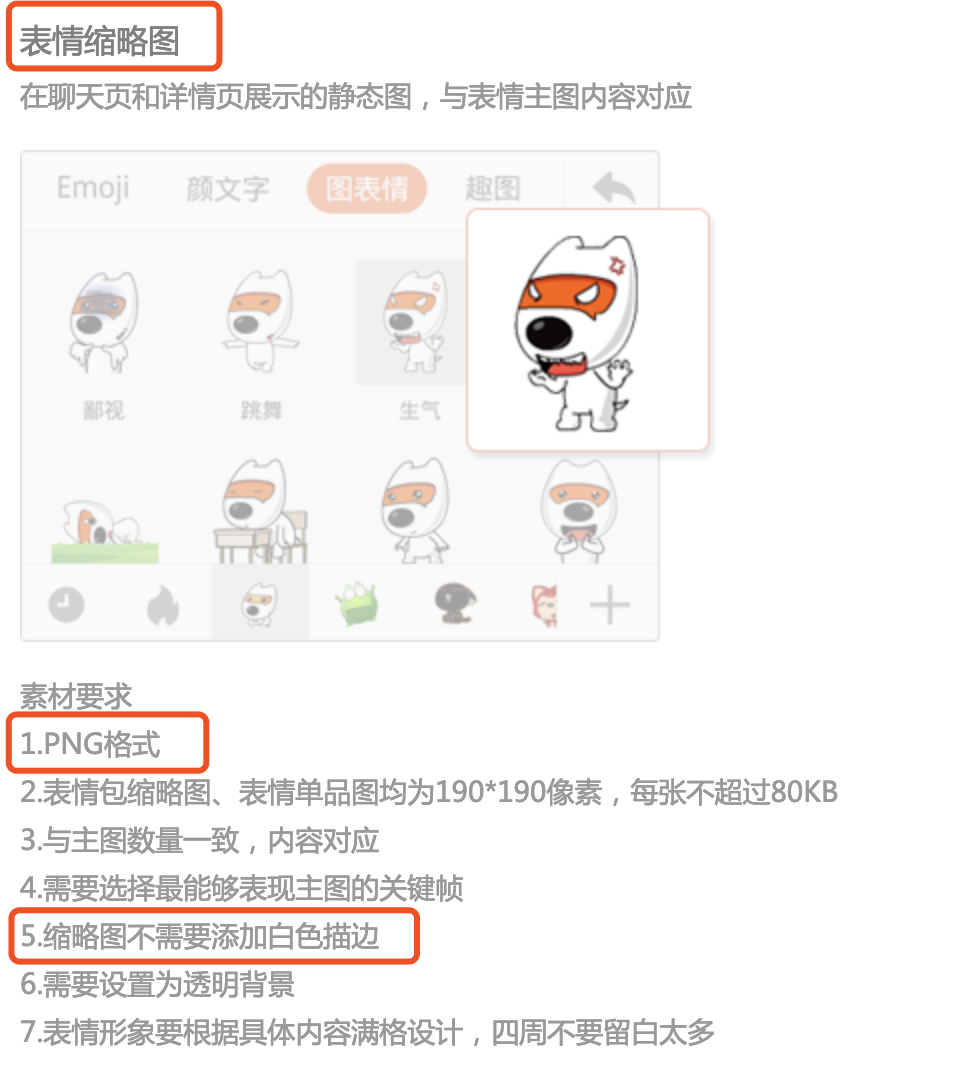Screen dimensions: 966x1074
Task: Click the enlarged angry dog preview
Action: tap(587, 330)
